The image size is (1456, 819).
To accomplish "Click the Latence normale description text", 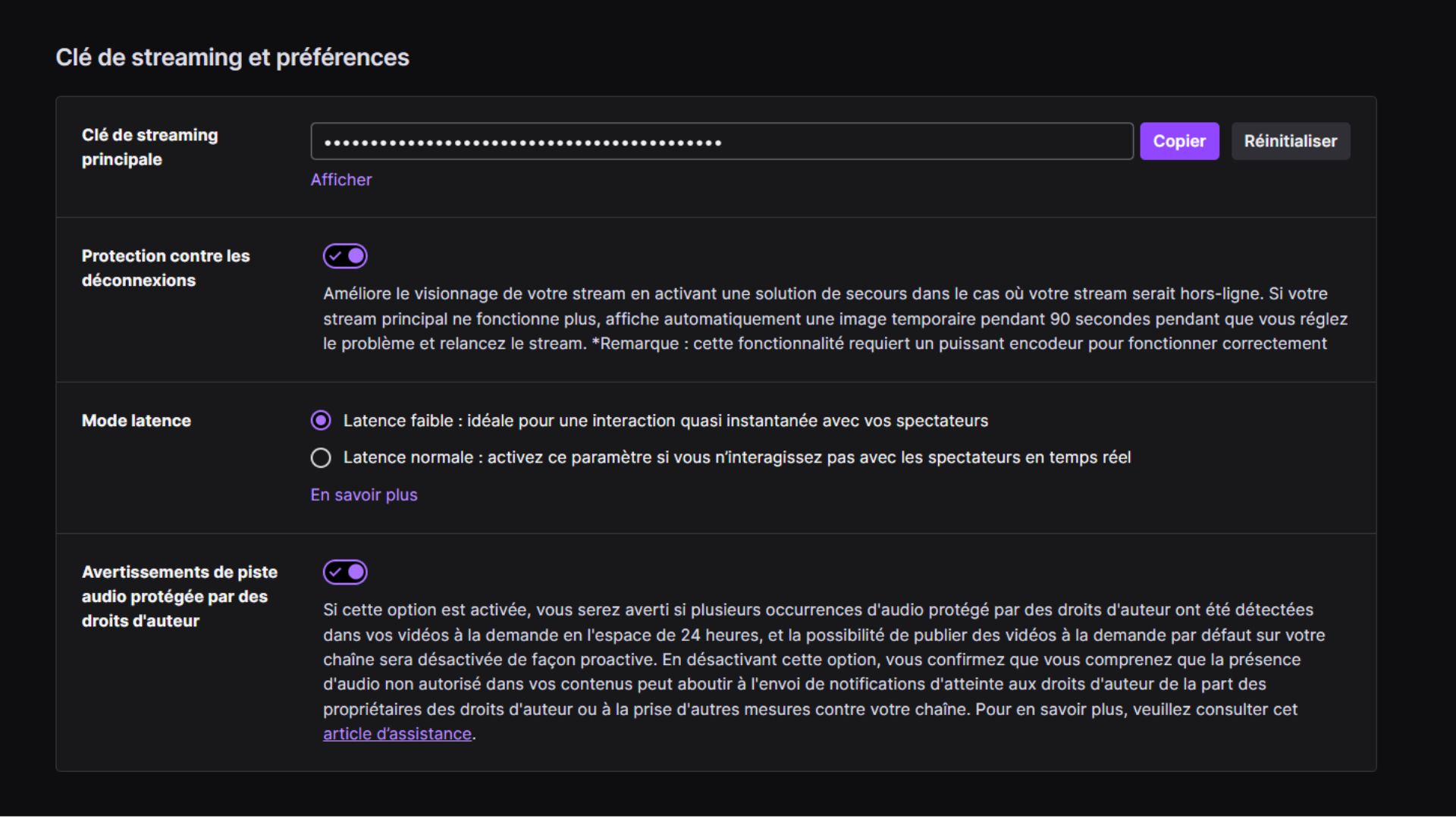I will pos(736,457).
